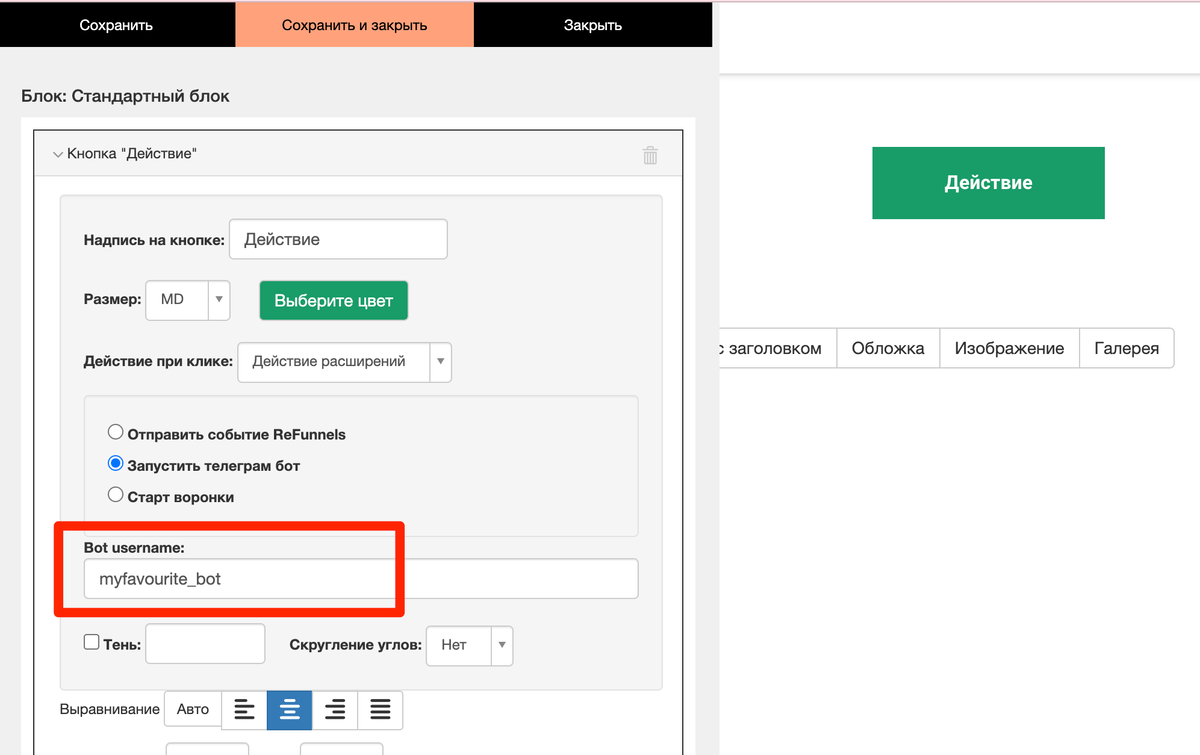The width and height of the screenshot is (1200, 755).
Task: Collapse the Кнопка "Действие" section
Action: click(58, 155)
